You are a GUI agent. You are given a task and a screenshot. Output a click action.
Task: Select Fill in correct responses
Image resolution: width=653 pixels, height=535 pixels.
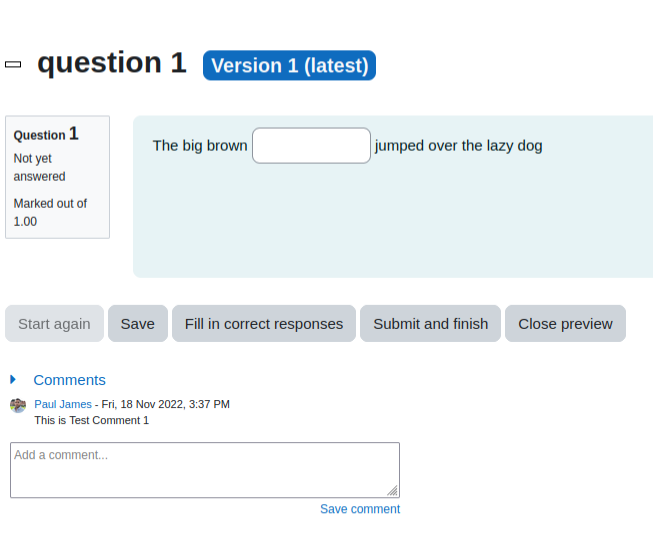point(264,323)
